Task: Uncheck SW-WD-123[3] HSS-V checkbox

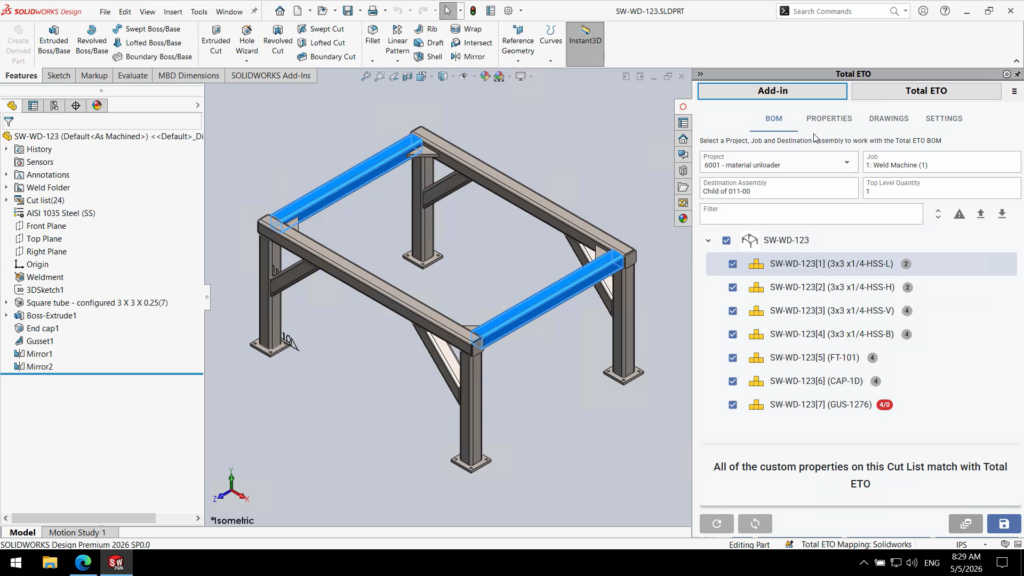Action: pyautogui.click(x=733, y=311)
